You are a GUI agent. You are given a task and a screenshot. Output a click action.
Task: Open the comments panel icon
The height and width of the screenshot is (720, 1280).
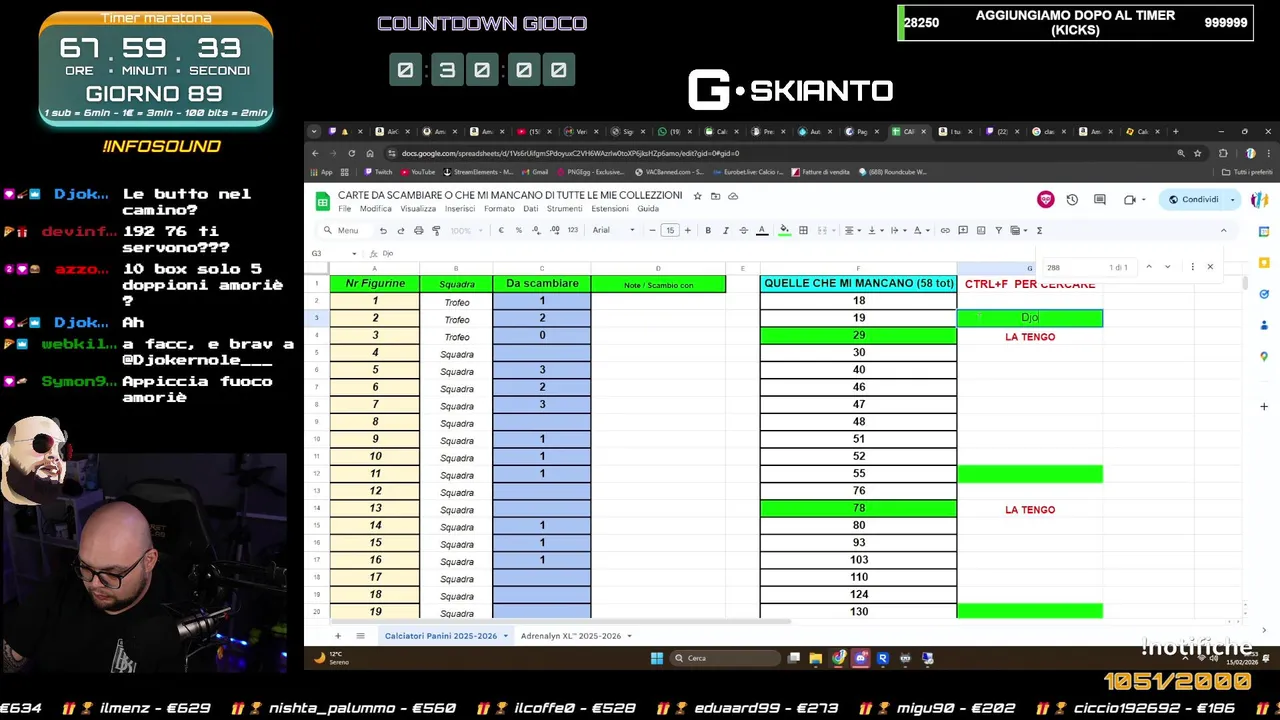pos(1100,199)
